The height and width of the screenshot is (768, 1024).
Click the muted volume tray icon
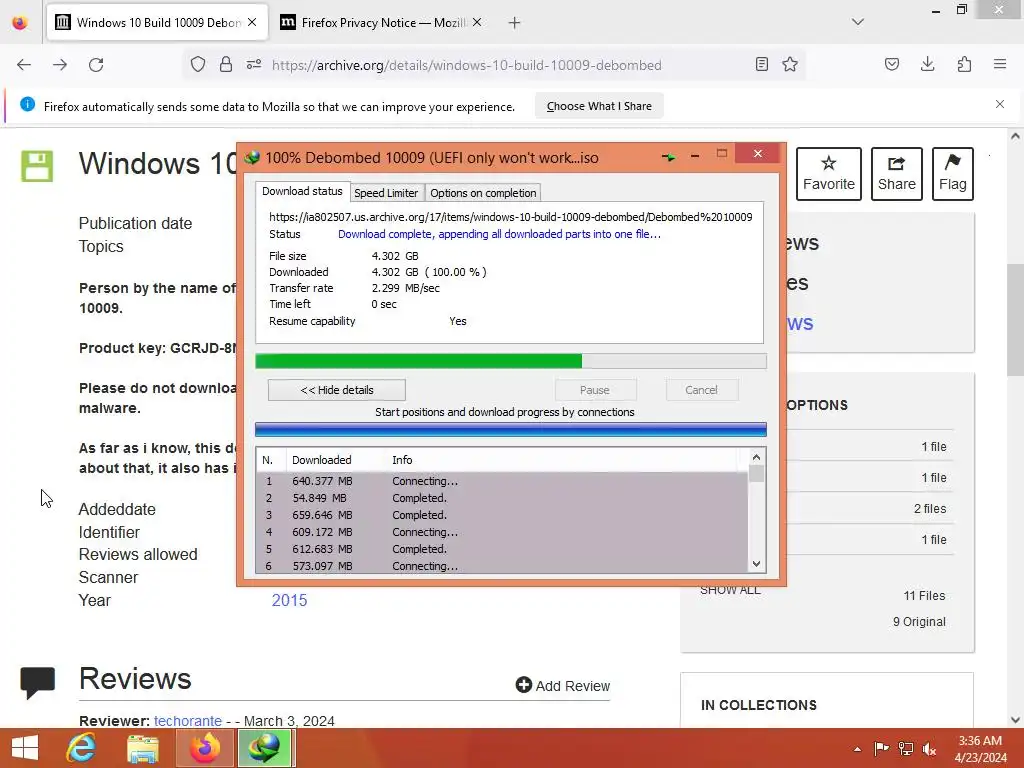(x=929, y=749)
